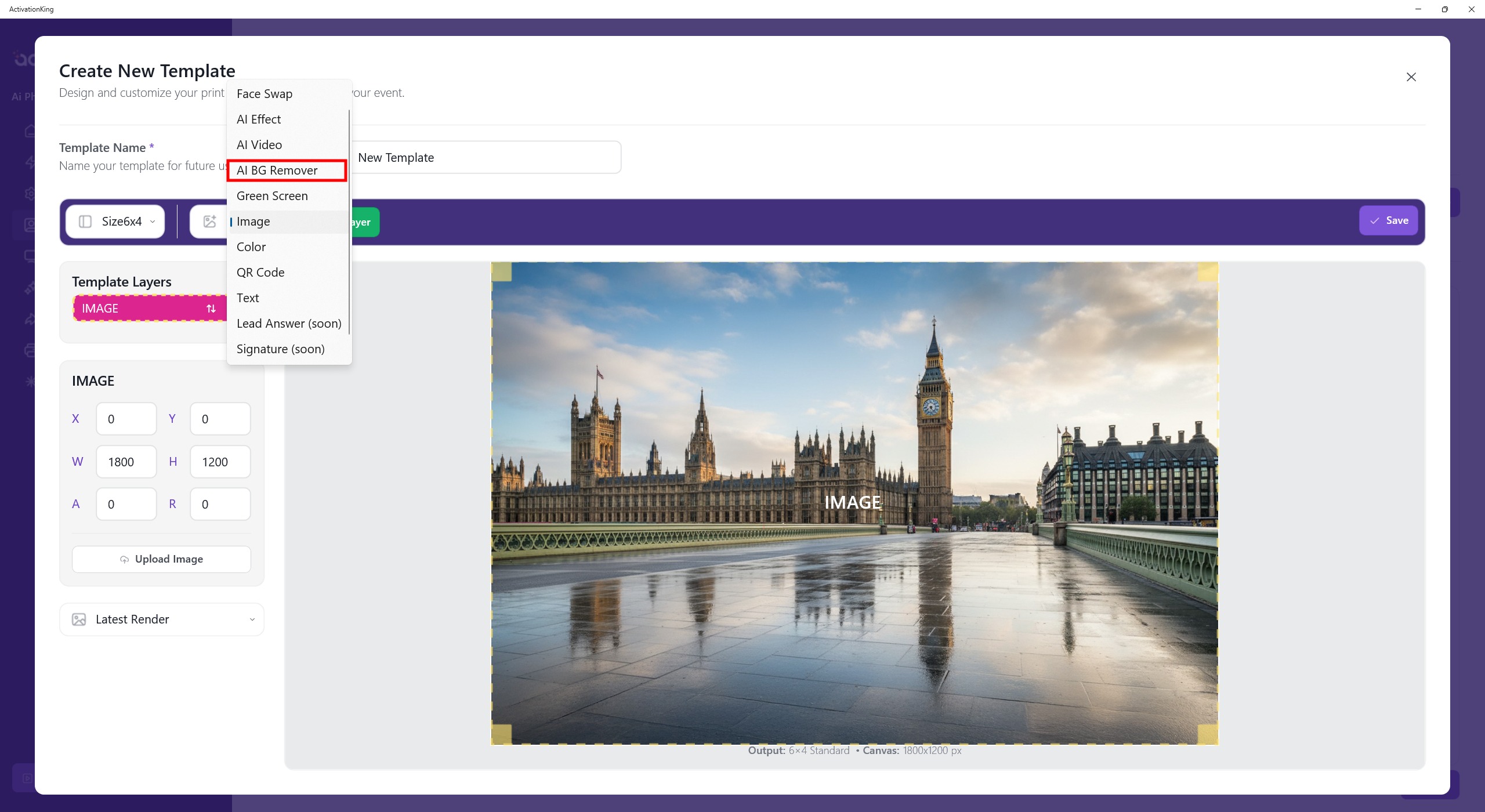Restore down the ActivationKing window
The image size is (1485, 812).
click(x=1444, y=9)
